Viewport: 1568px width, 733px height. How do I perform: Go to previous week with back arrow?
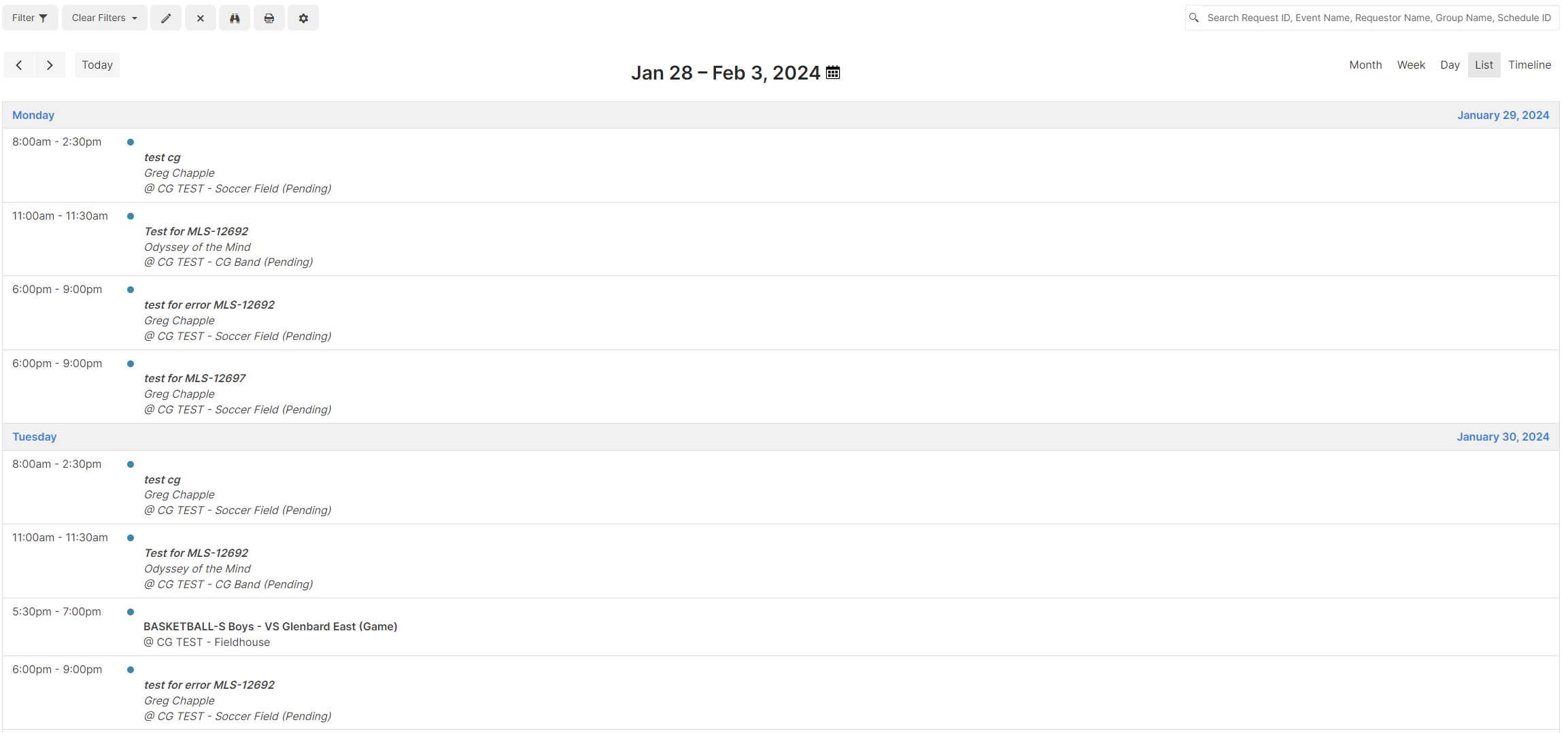(x=19, y=65)
